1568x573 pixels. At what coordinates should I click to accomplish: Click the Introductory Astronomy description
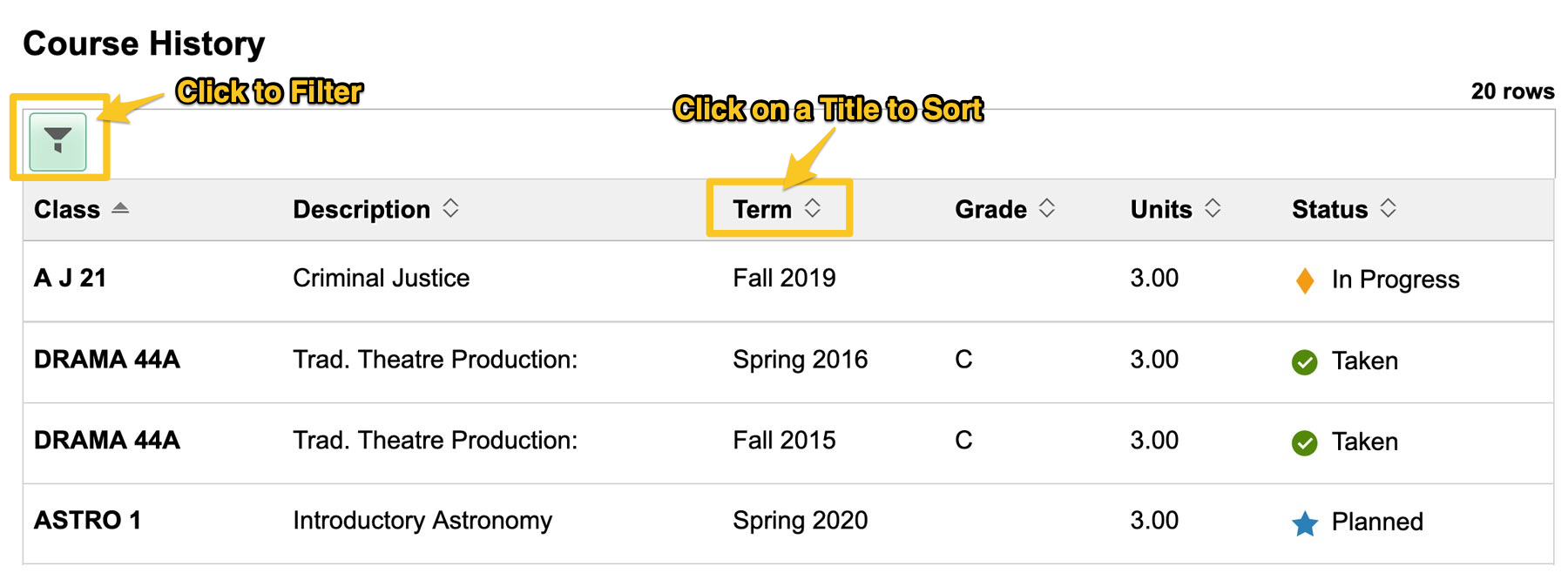click(x=422, y=521)
